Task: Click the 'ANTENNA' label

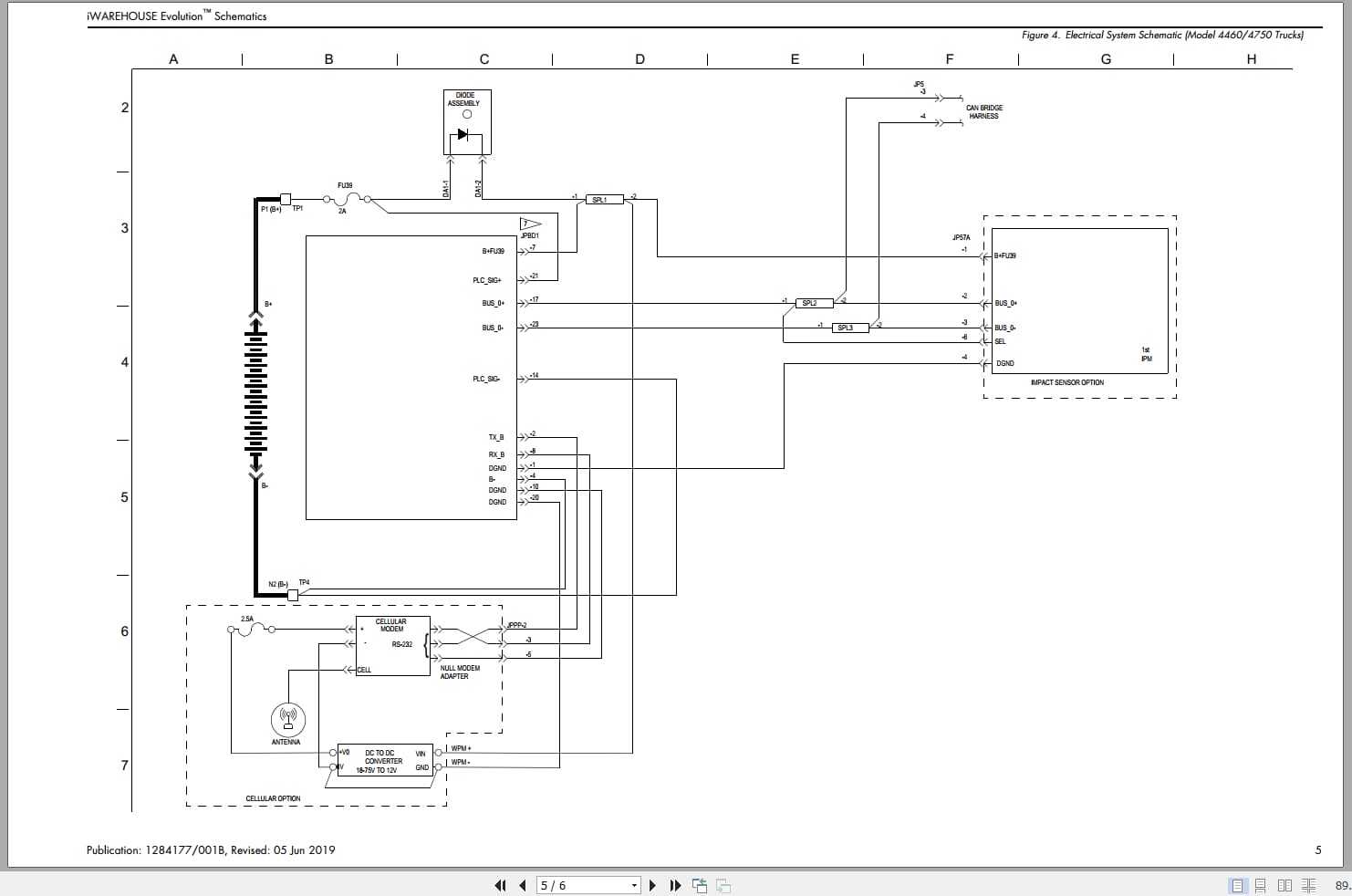Action: [286, 742]
